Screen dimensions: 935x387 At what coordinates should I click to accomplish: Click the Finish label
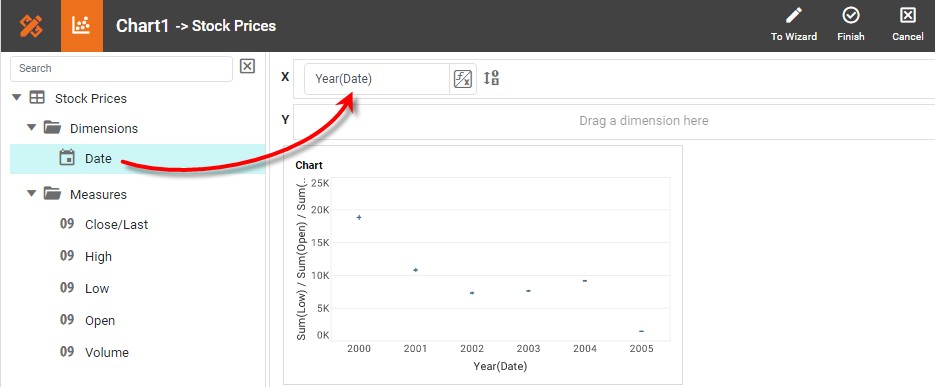(x=851, y=36)
